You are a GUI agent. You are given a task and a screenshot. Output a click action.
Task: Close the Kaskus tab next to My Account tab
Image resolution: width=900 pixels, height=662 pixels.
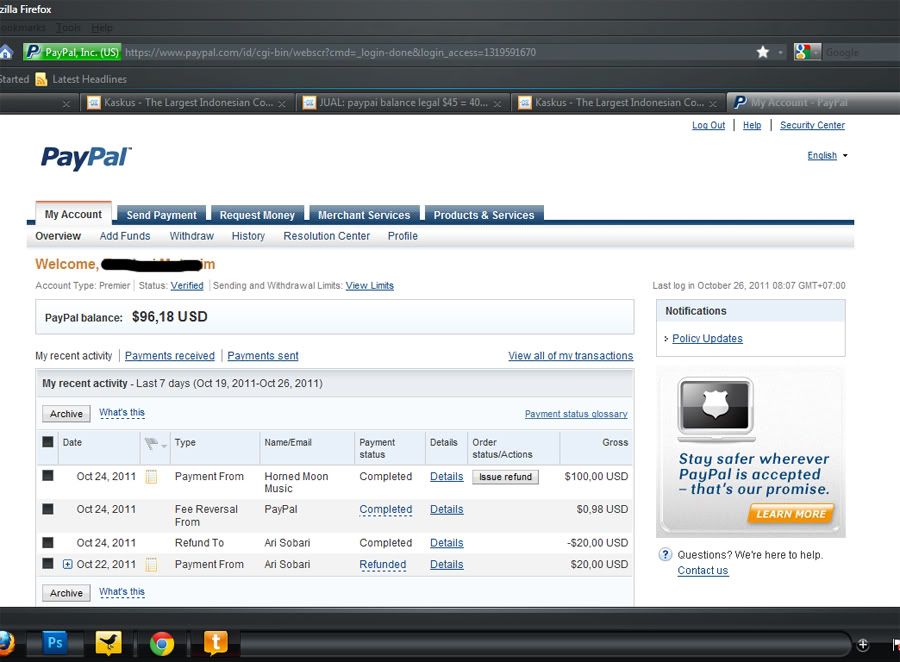tap(713, 103)
